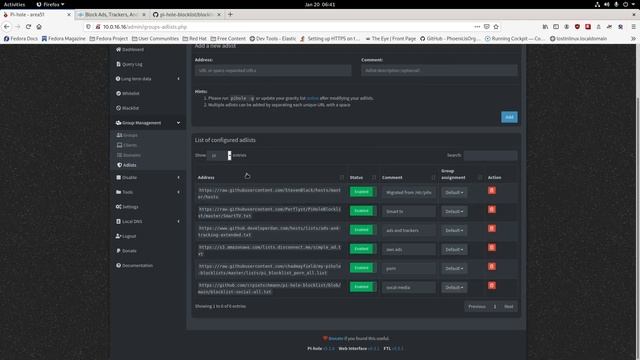Viewport: 640px width, 360px height.
Task: Open GNOME Activities overview
Action: pyautogui.click(x=14, y=4)
